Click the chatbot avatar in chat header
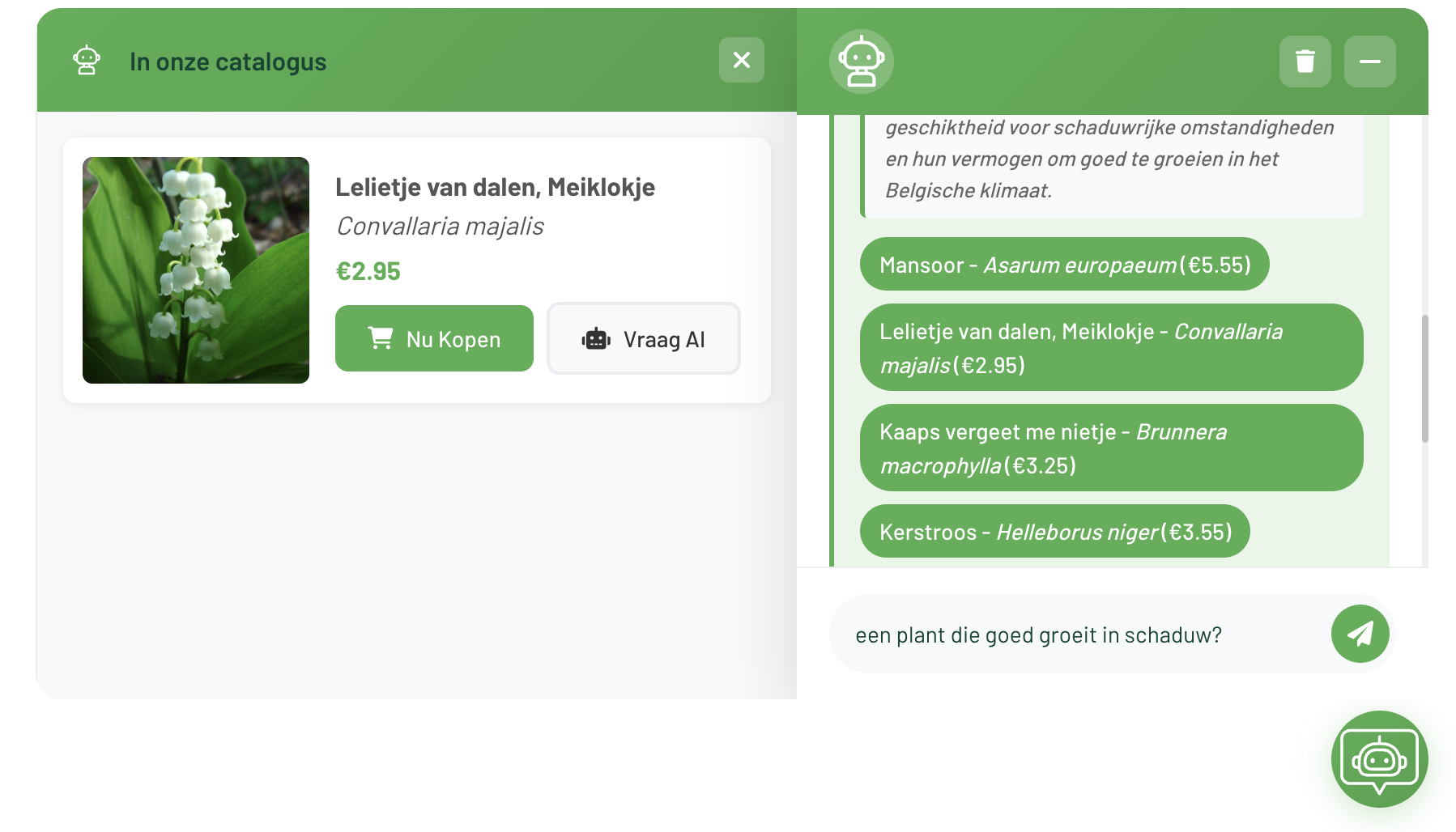This screenshot has width=1456, height=832. pos(861,62)
